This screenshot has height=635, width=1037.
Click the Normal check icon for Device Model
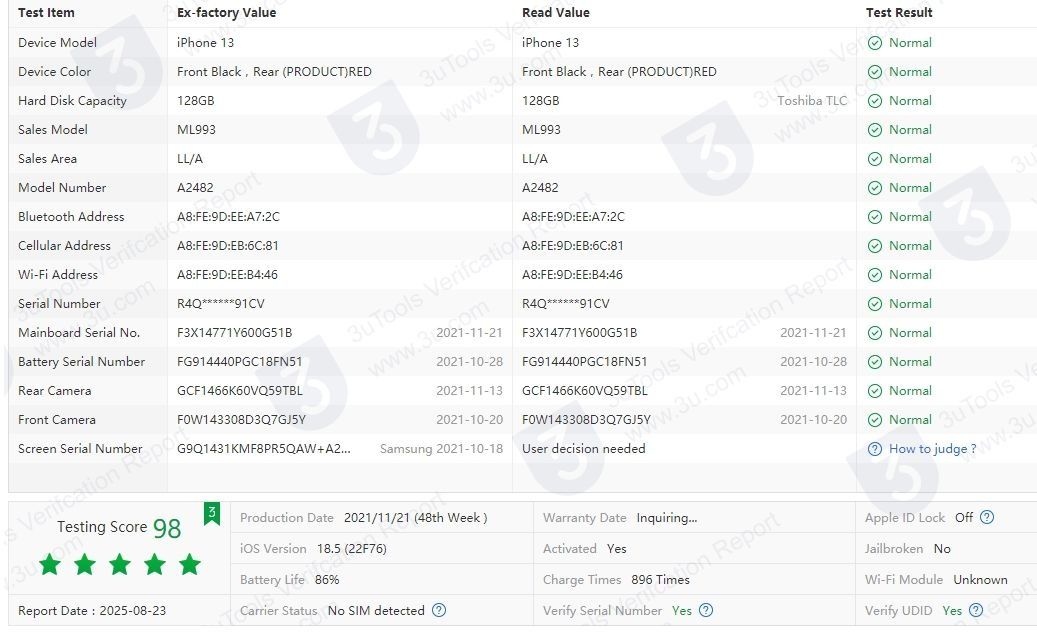(x=874, y=43)
